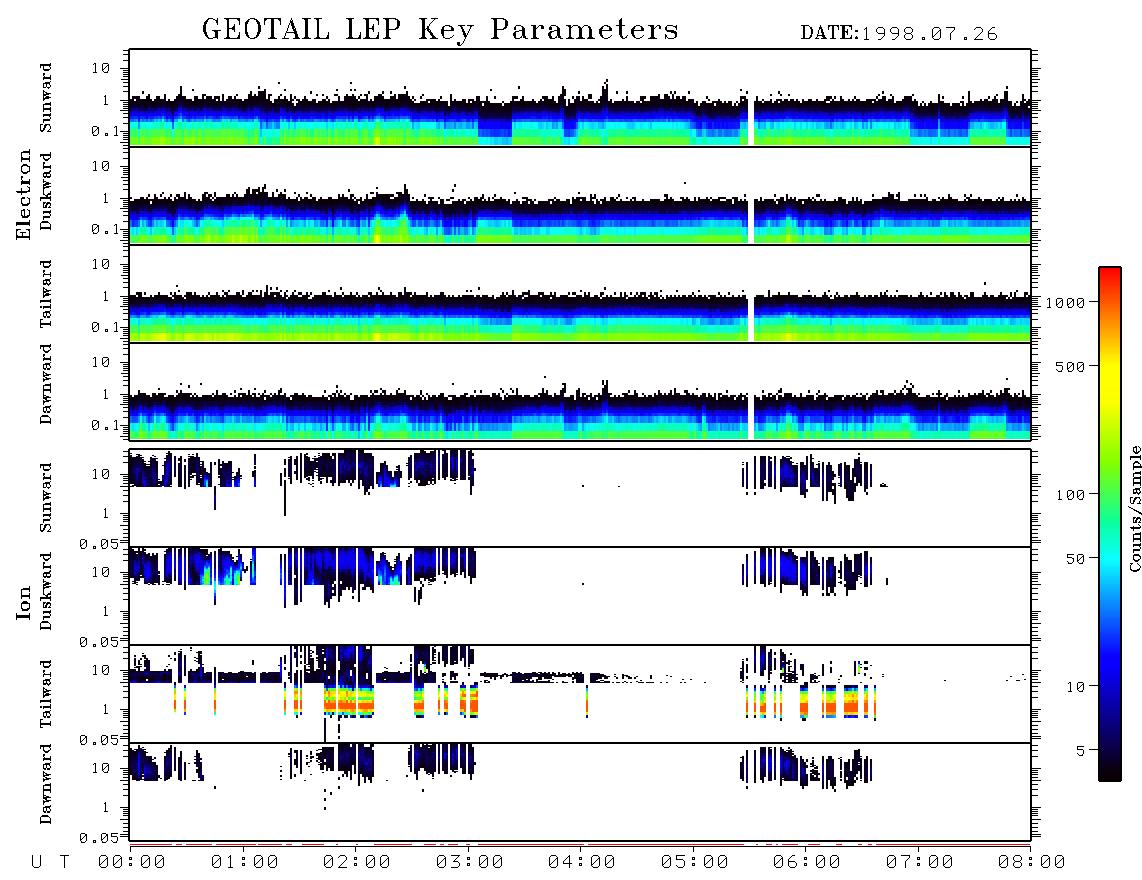Click the rainbow Counts/Sample color bar
This screenshot has height=880, width=1142.
pyautogui.click(x=1109, y=524)
